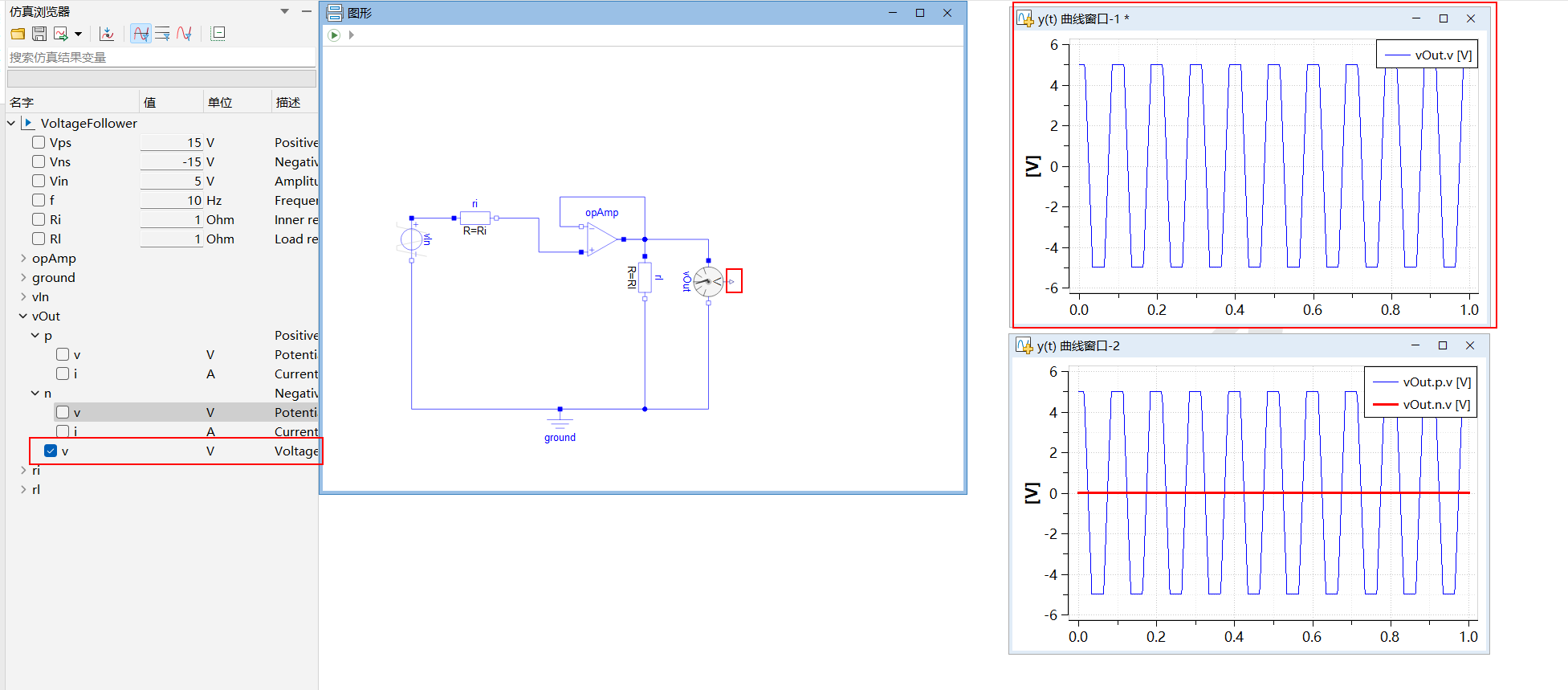
Task: Click the export result curve icon
Action: [60, 34]
